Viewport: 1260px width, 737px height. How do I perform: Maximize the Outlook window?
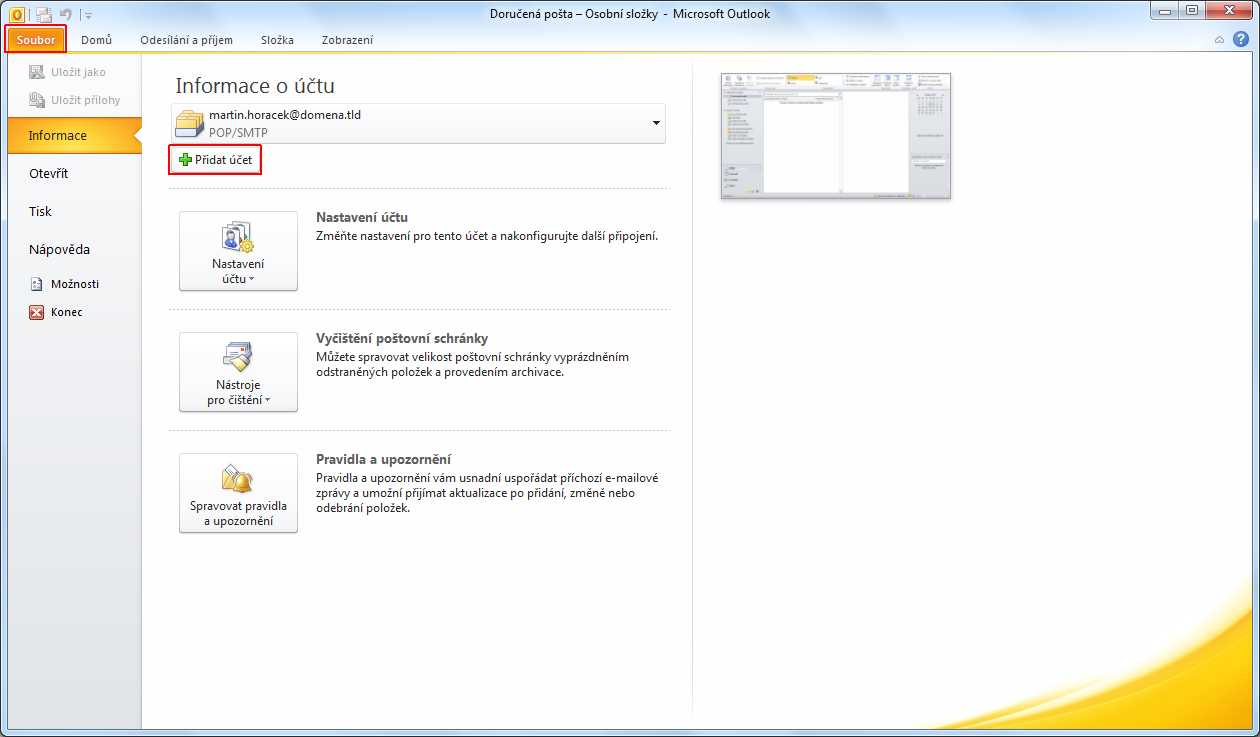pos(1194,10)
